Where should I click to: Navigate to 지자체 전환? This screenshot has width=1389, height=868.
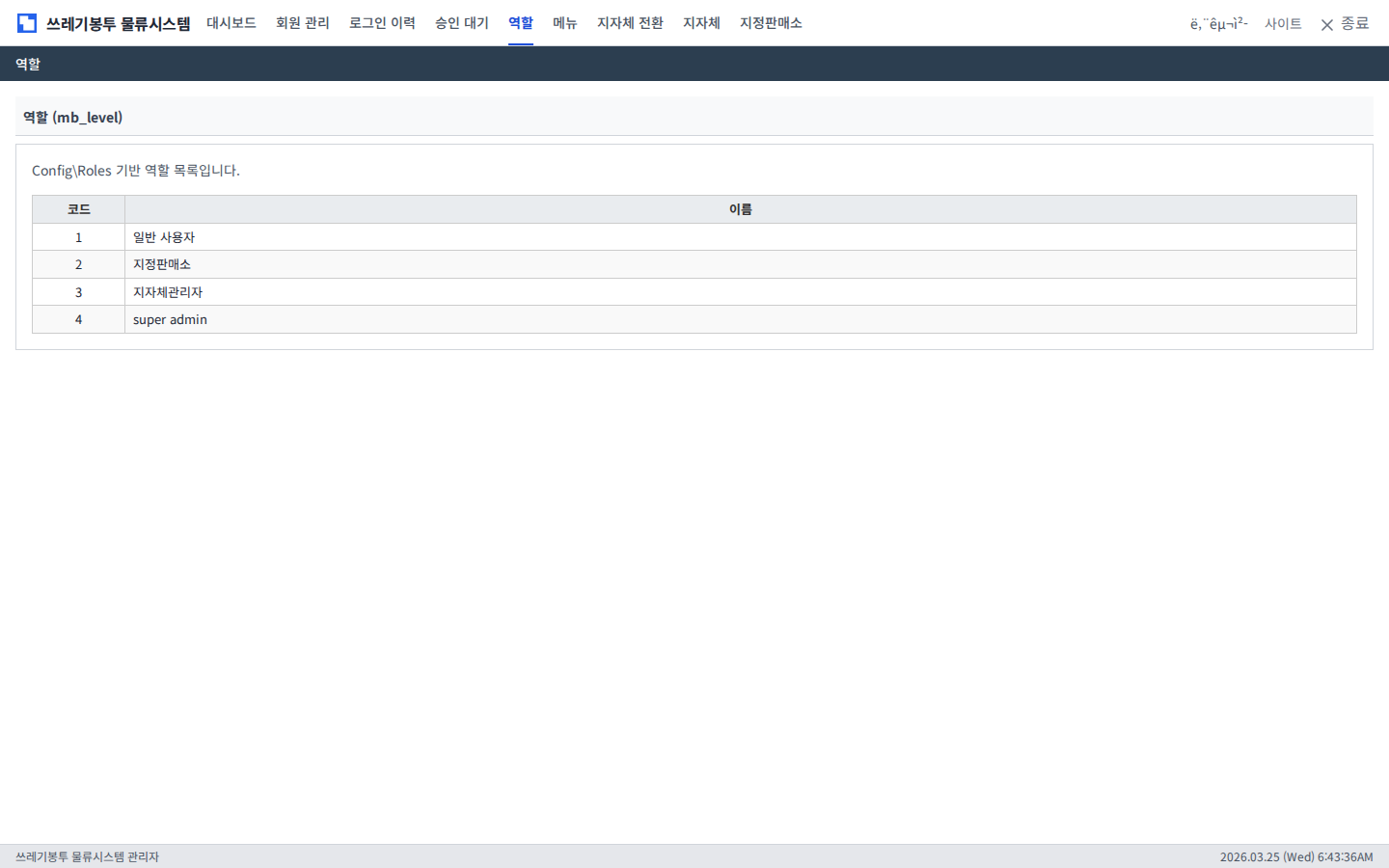click(630, 23)
